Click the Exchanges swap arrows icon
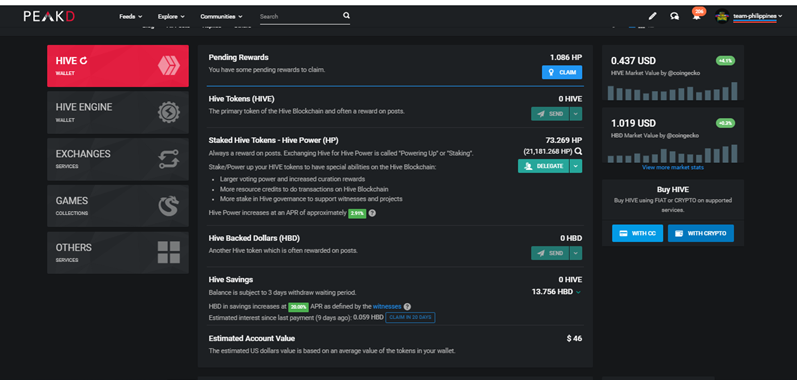This screenshot has width=797, height=380. [x=168, y=160]
